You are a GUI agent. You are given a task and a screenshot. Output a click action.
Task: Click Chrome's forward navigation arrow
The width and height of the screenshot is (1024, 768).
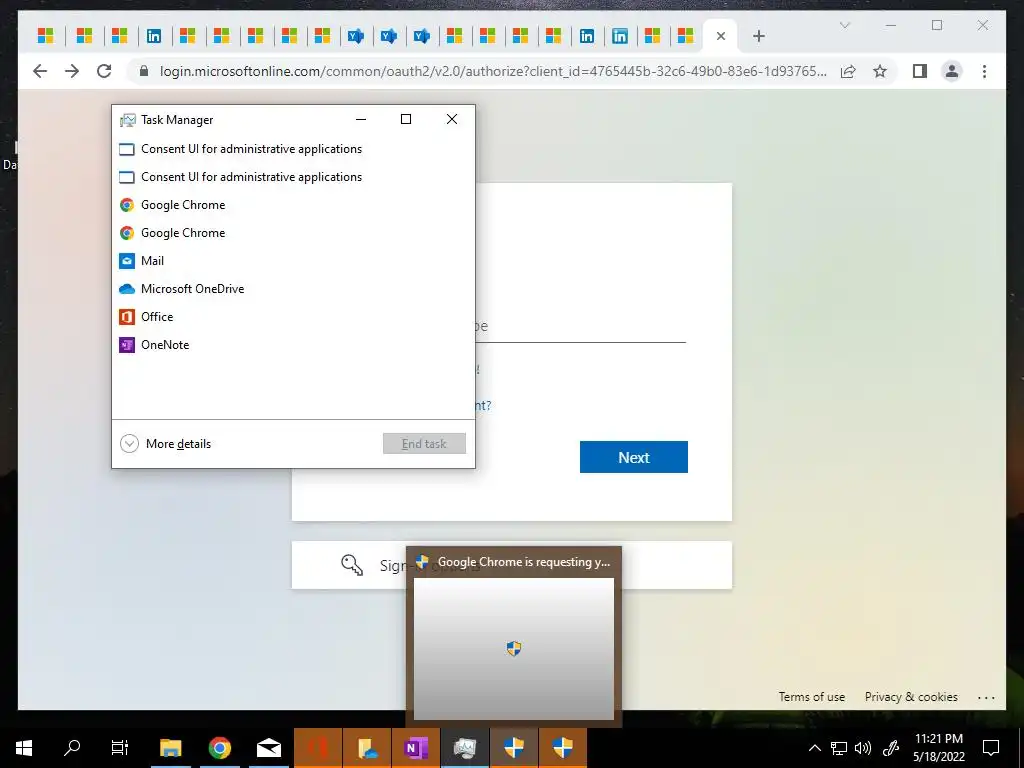click(72, 71)
